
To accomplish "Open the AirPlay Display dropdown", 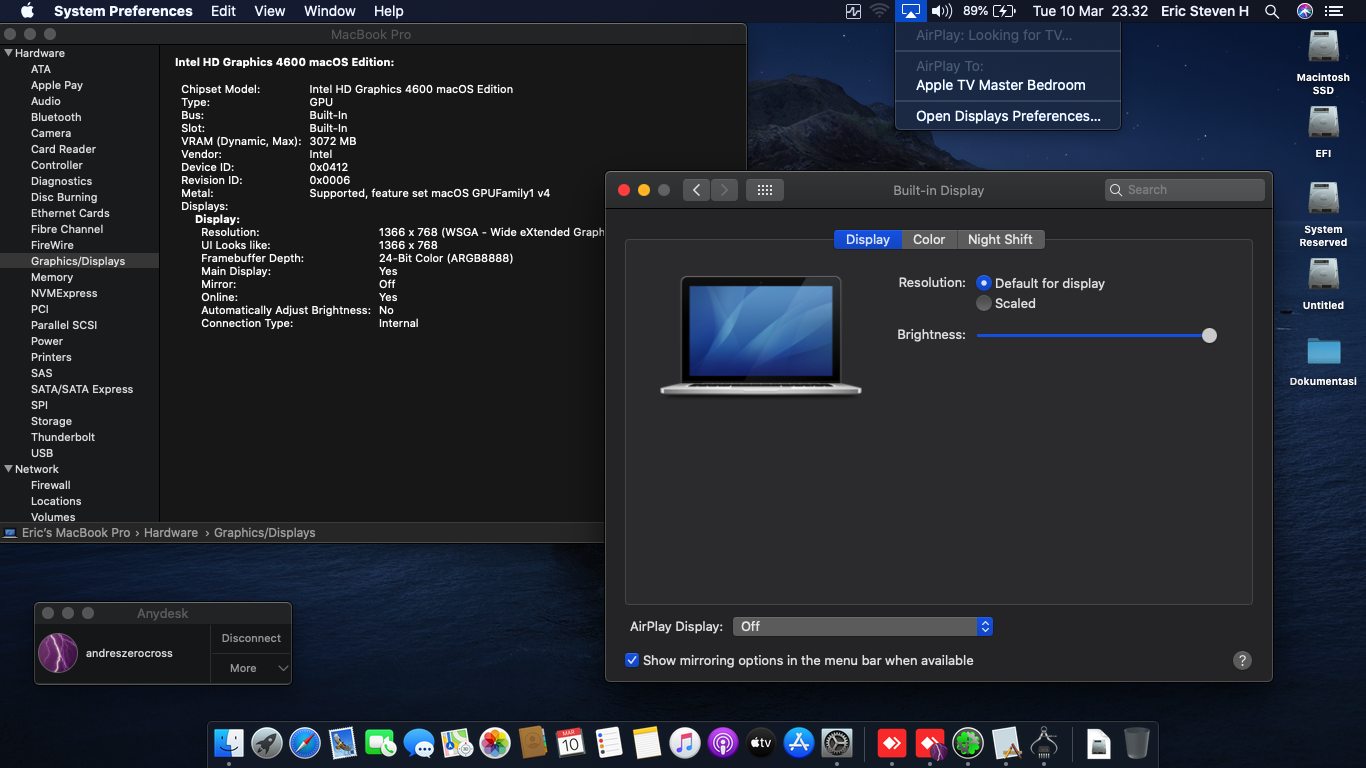I will [x=863, y=626].
